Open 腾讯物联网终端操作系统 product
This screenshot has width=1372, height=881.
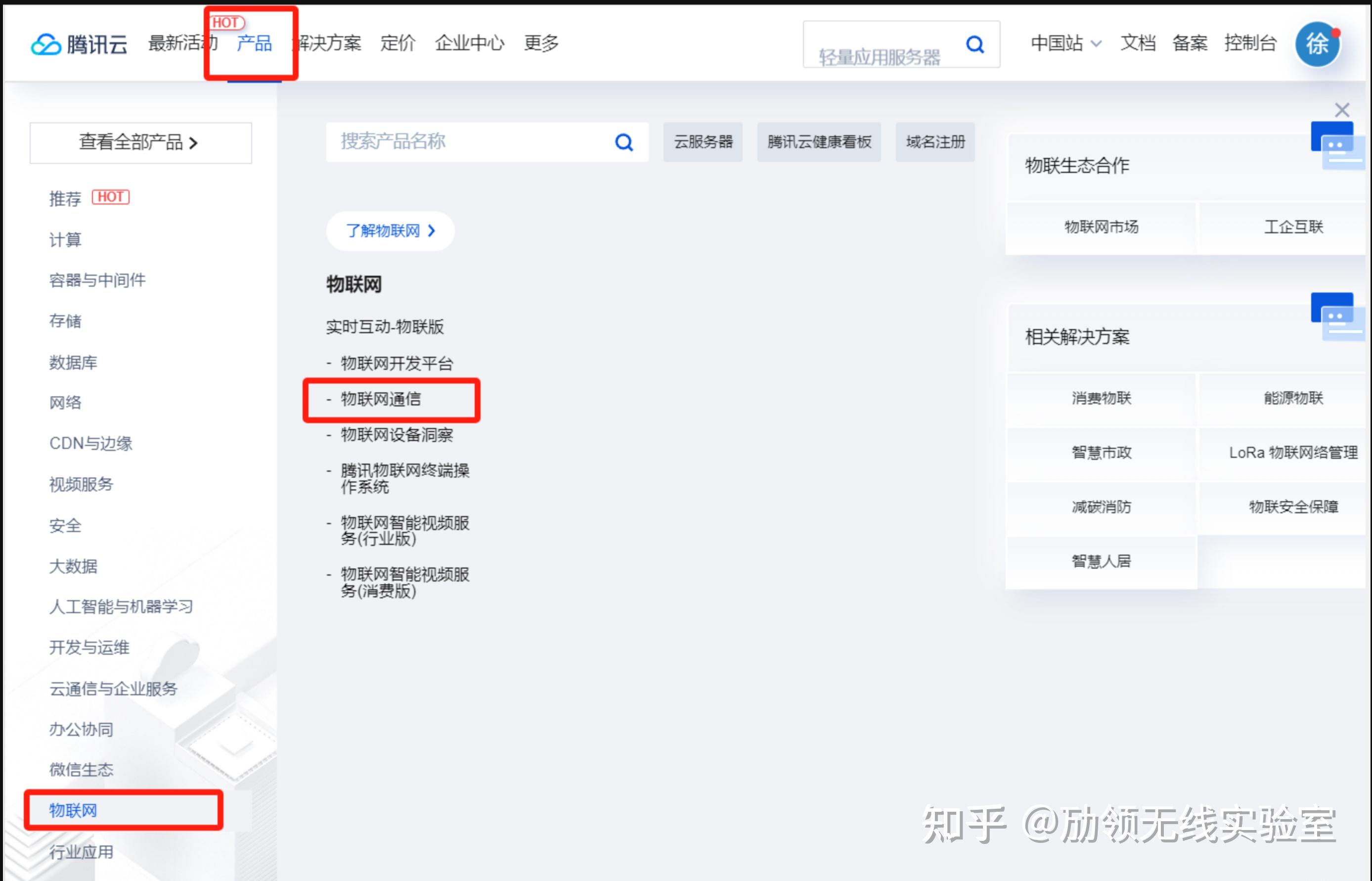pos(405,479)
